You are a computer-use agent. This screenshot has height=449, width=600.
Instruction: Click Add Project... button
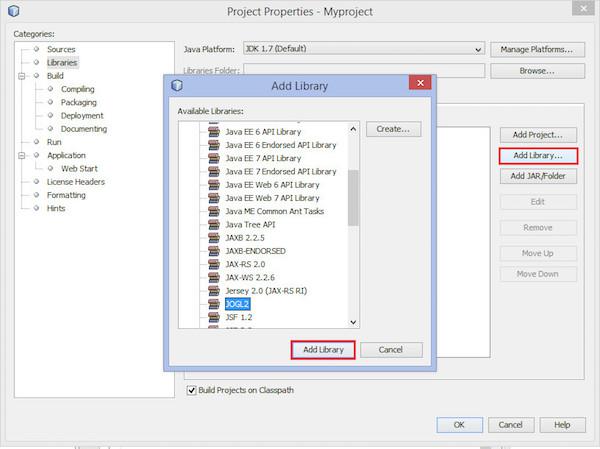click(x=538, y=135)
